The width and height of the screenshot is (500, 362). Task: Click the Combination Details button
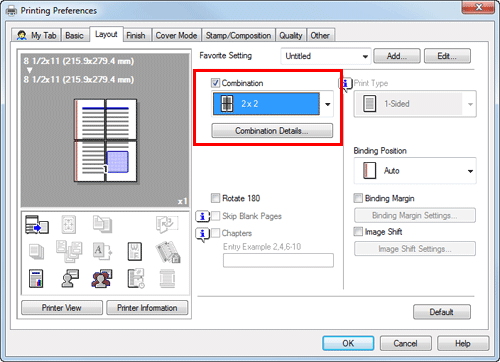coord(272,131)
